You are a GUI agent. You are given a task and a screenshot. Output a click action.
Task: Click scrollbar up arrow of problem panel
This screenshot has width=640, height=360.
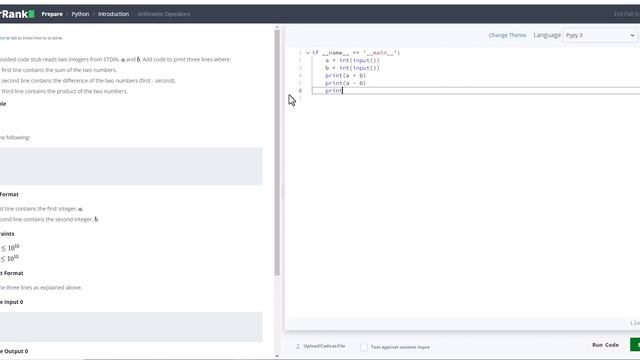[x=277, y=27]
